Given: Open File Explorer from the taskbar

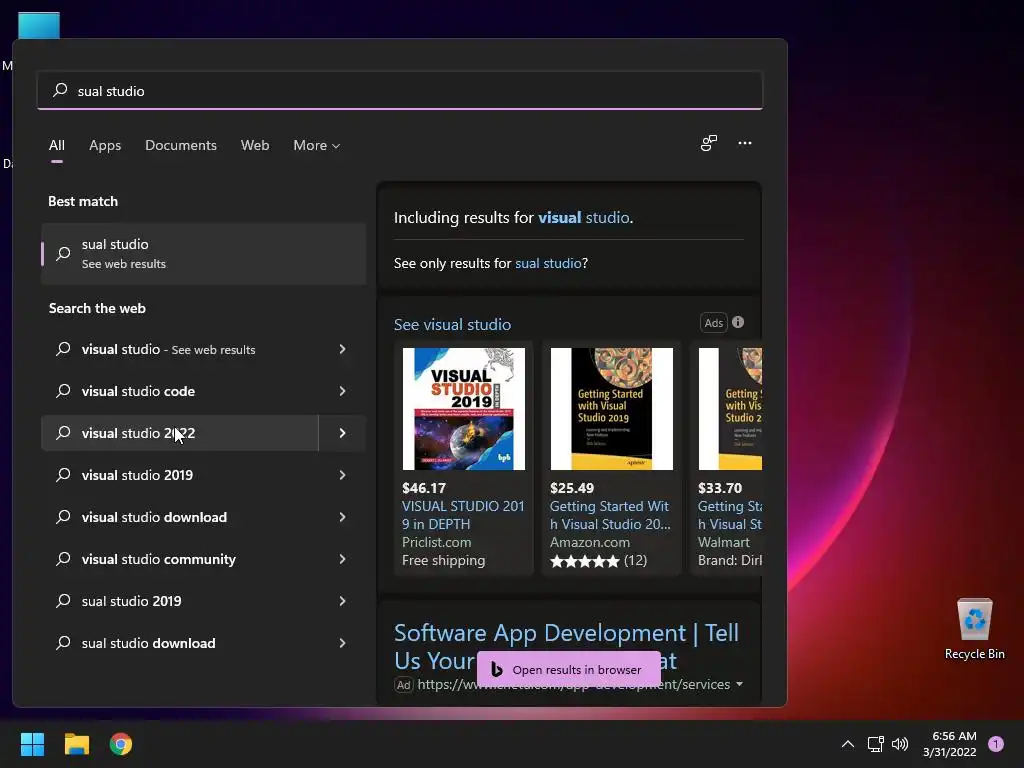Looking at the screenshot, I should [x=76, y=744].
